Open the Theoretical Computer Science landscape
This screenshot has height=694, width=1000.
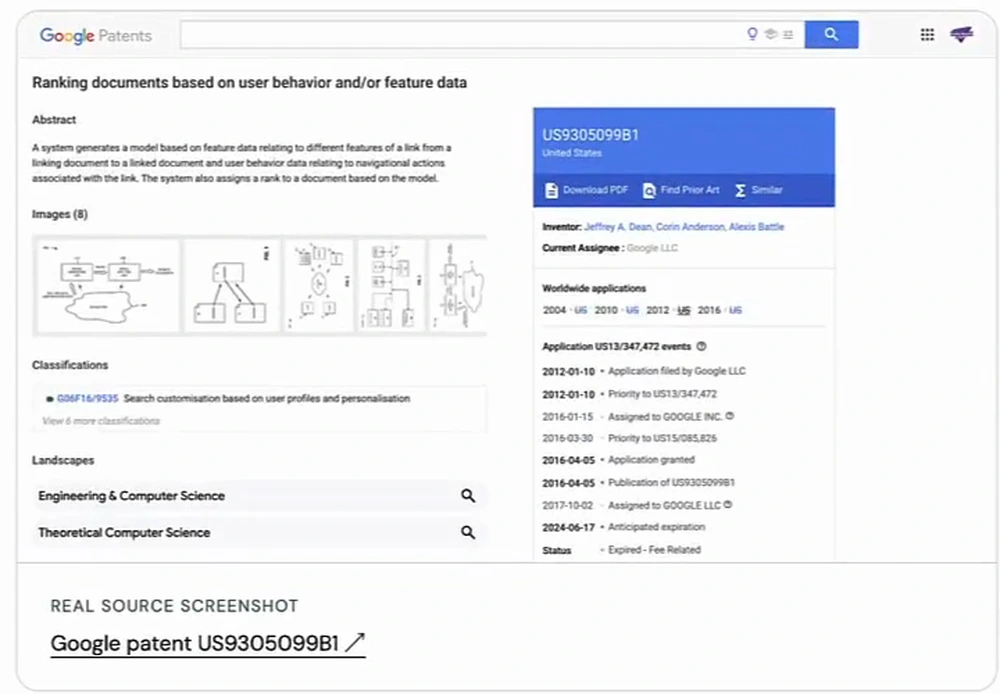click(258, 532)
